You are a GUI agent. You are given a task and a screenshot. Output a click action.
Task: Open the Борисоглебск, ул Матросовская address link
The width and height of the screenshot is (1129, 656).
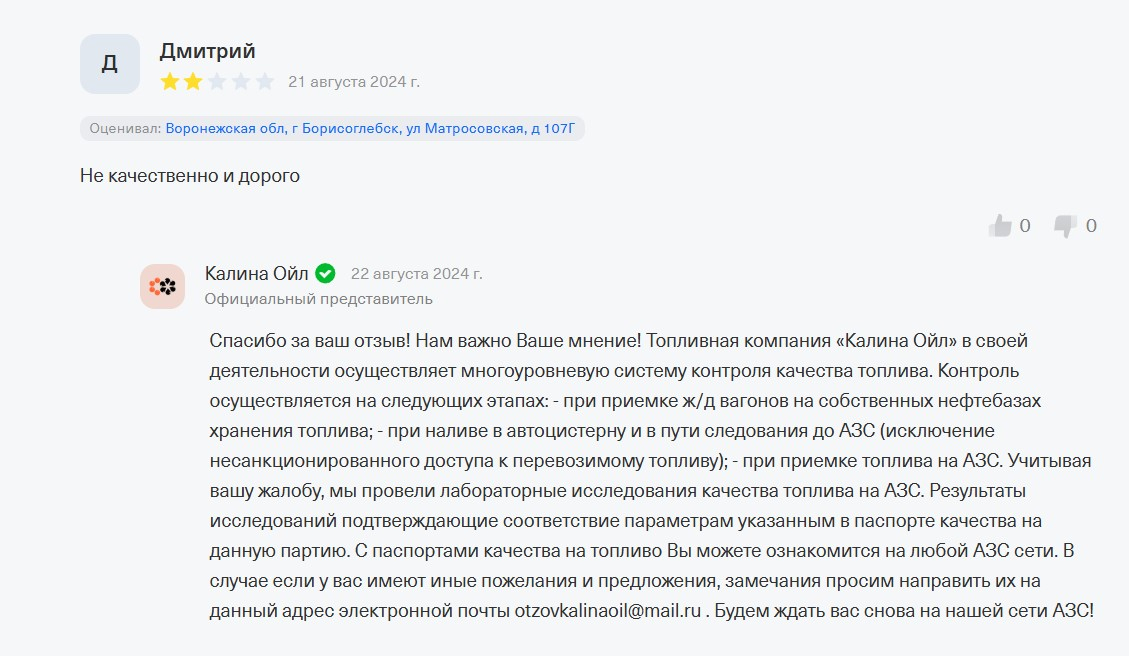tap(370, 128)
